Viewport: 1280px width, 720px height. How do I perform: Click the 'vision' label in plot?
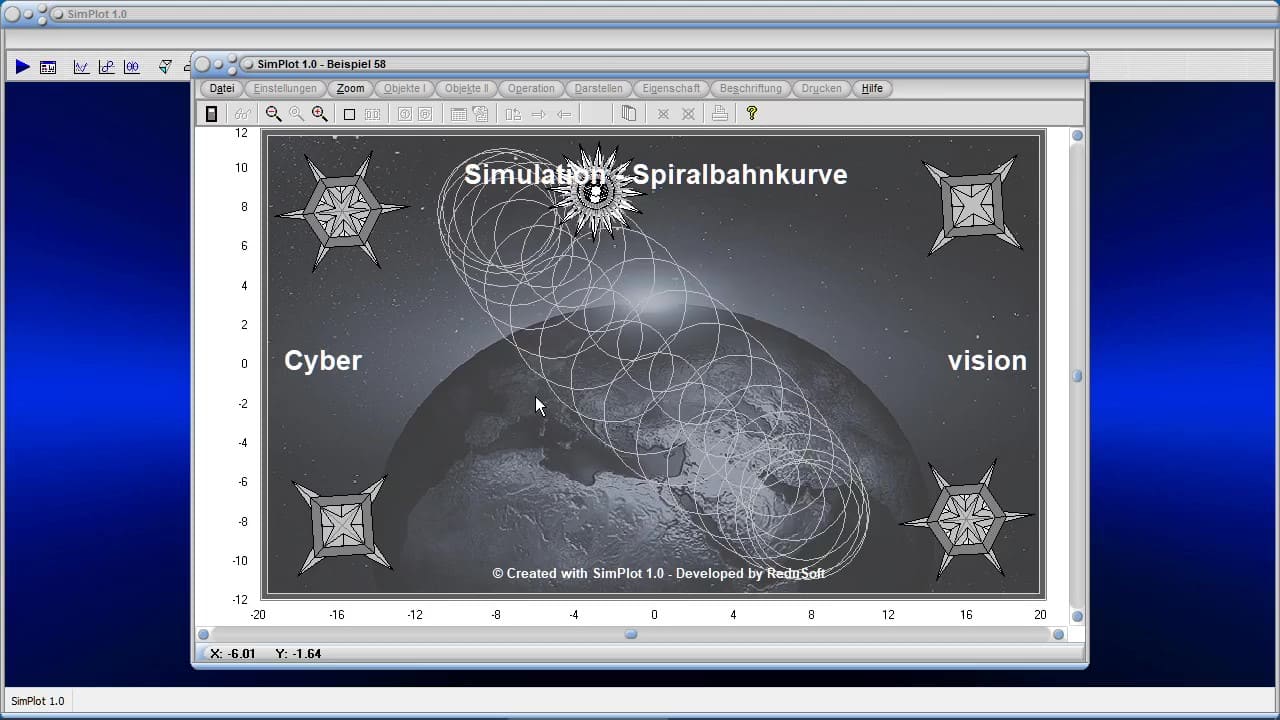pos(987,361)
